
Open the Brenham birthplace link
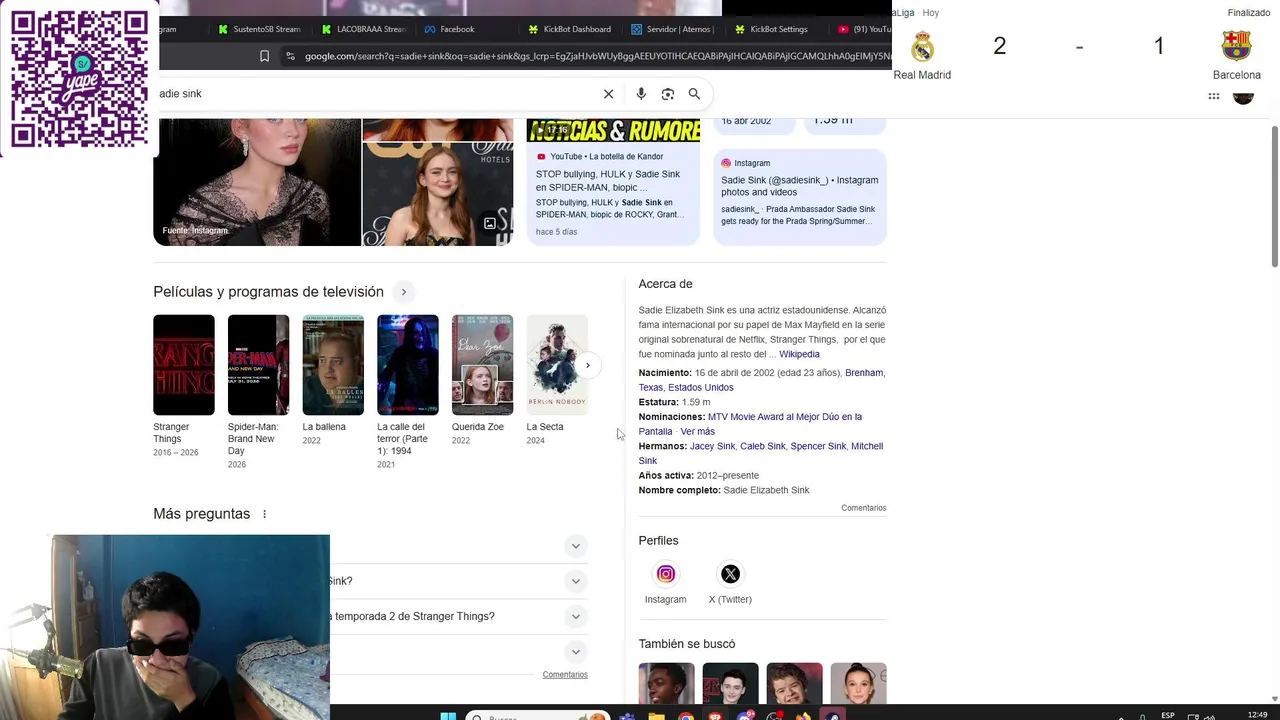coord(864,373)
